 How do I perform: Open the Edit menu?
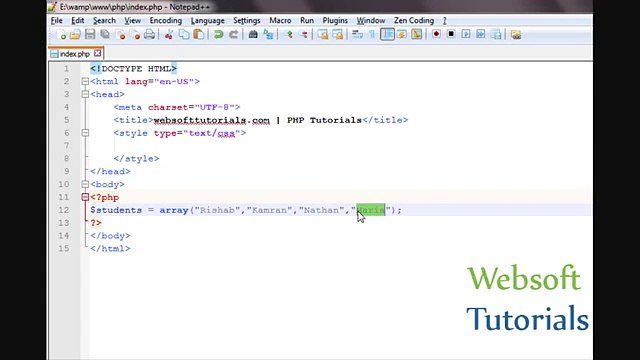tap(78, 20)
